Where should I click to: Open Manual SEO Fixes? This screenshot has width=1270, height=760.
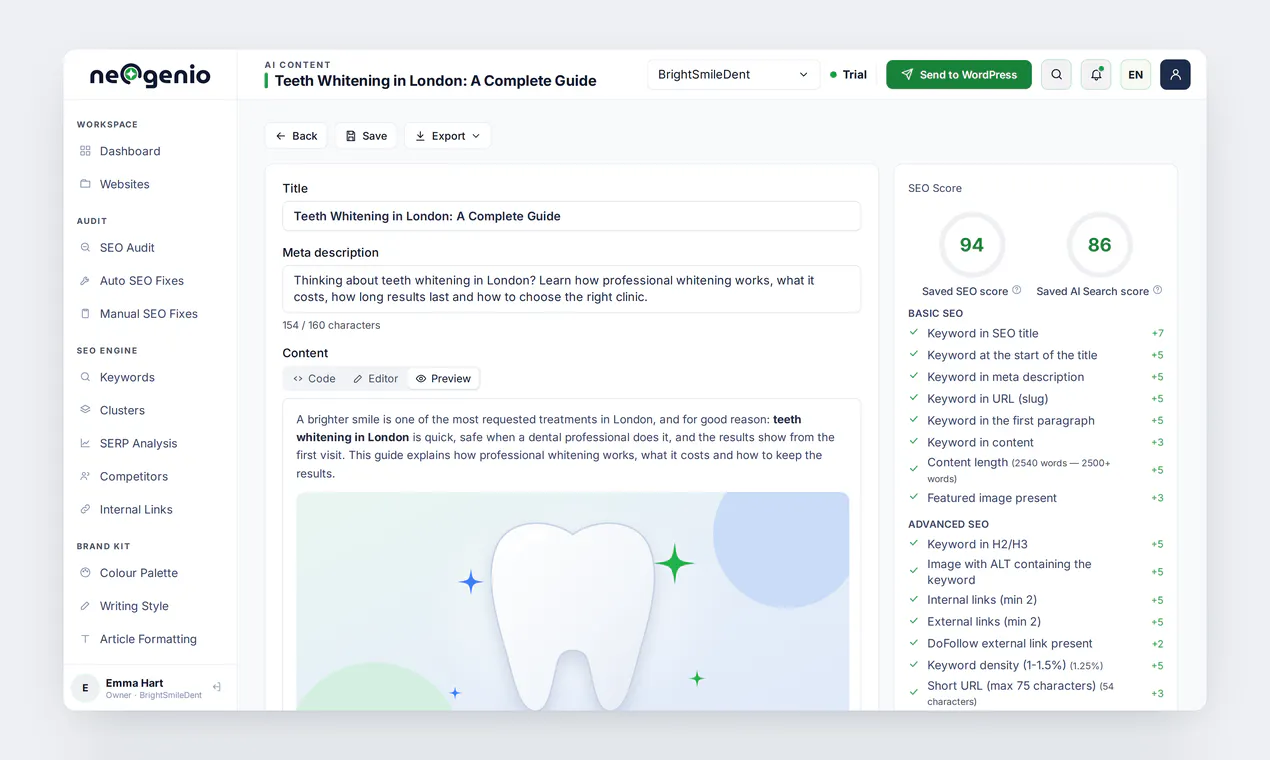click(x=150, y=313)
